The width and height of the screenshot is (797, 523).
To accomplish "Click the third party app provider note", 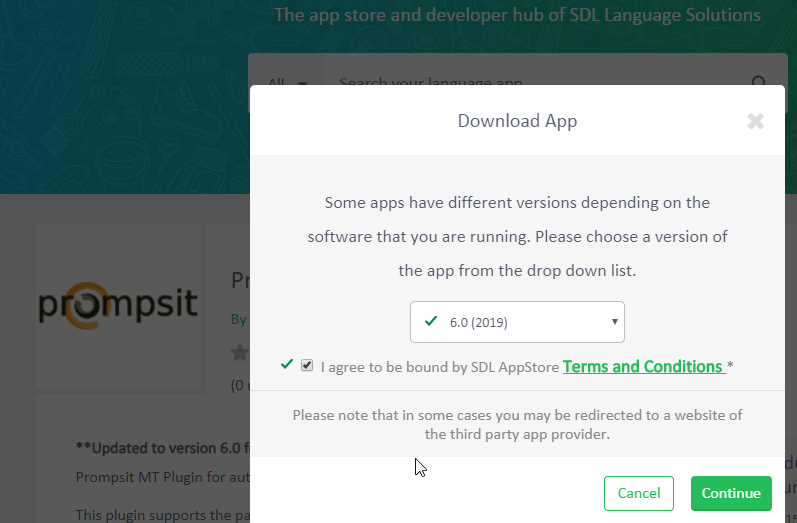I will 517,424.
